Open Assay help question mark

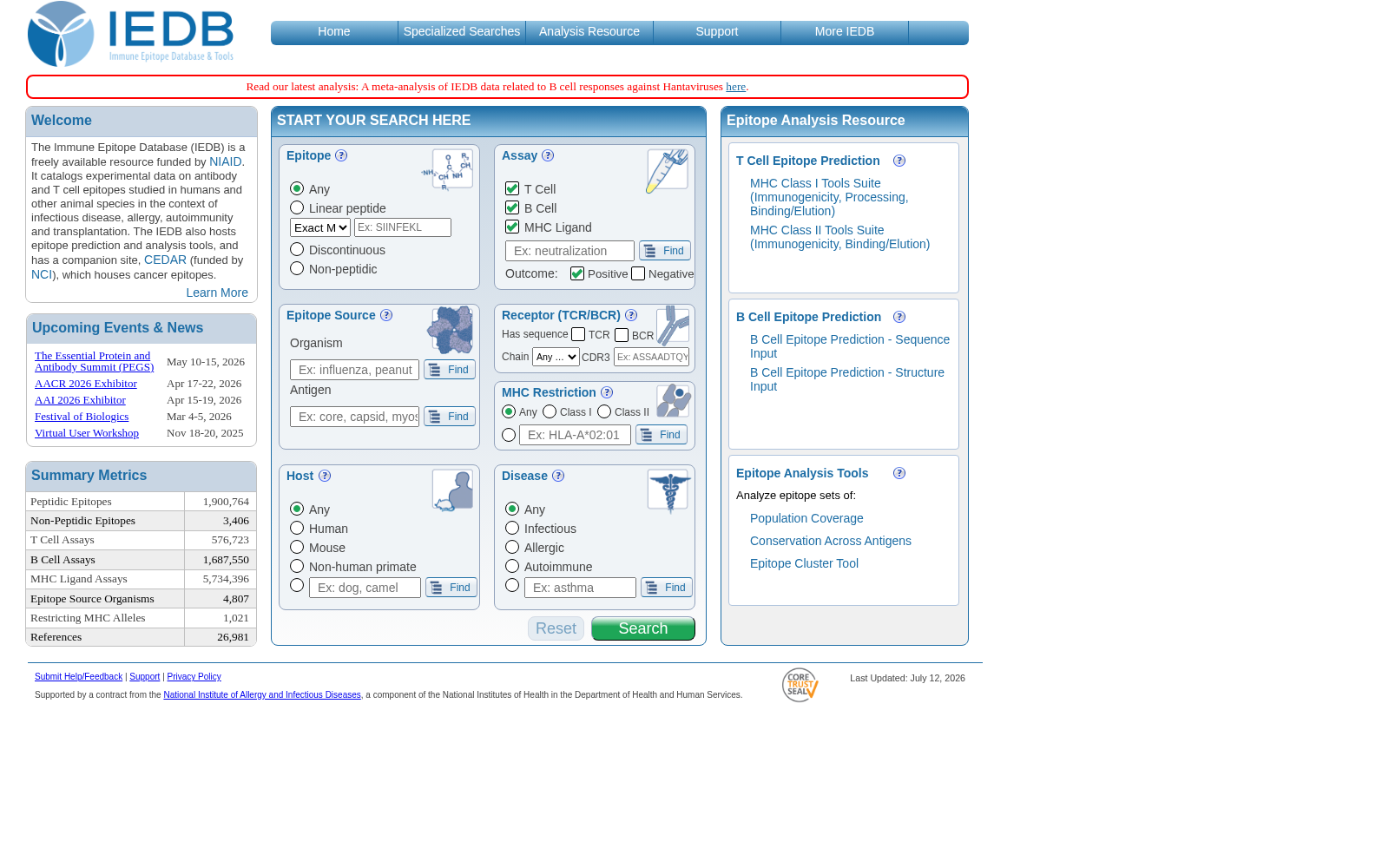pos(548,155)
